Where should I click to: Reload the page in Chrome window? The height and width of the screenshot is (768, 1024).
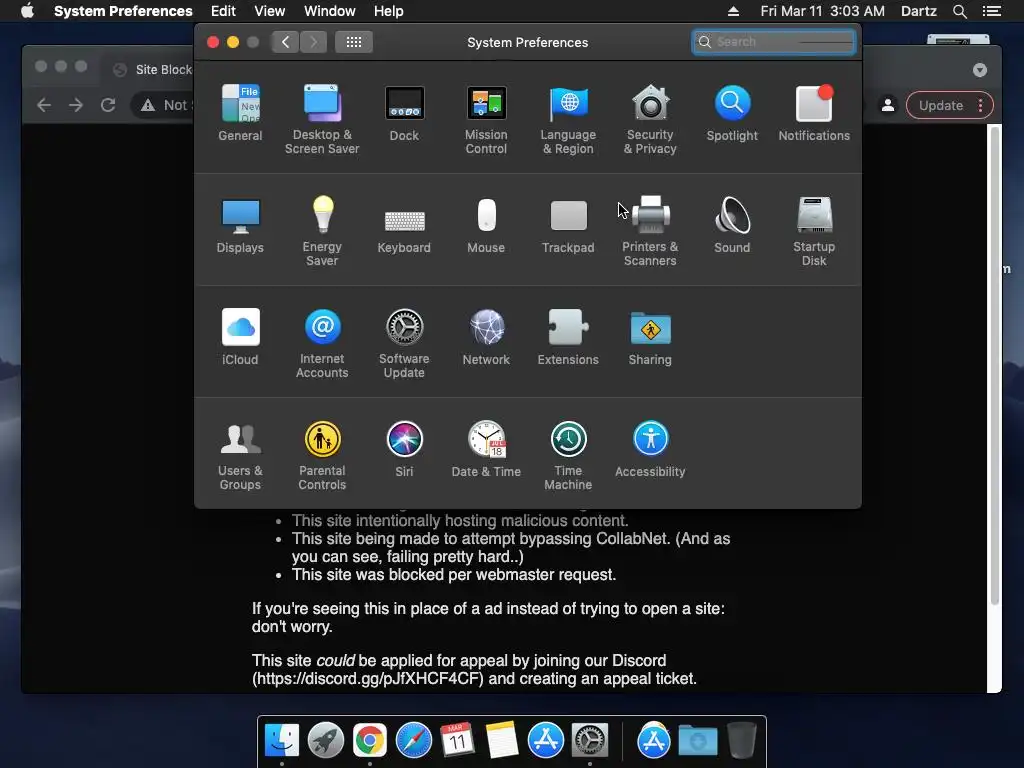click(x=108, y=105)
